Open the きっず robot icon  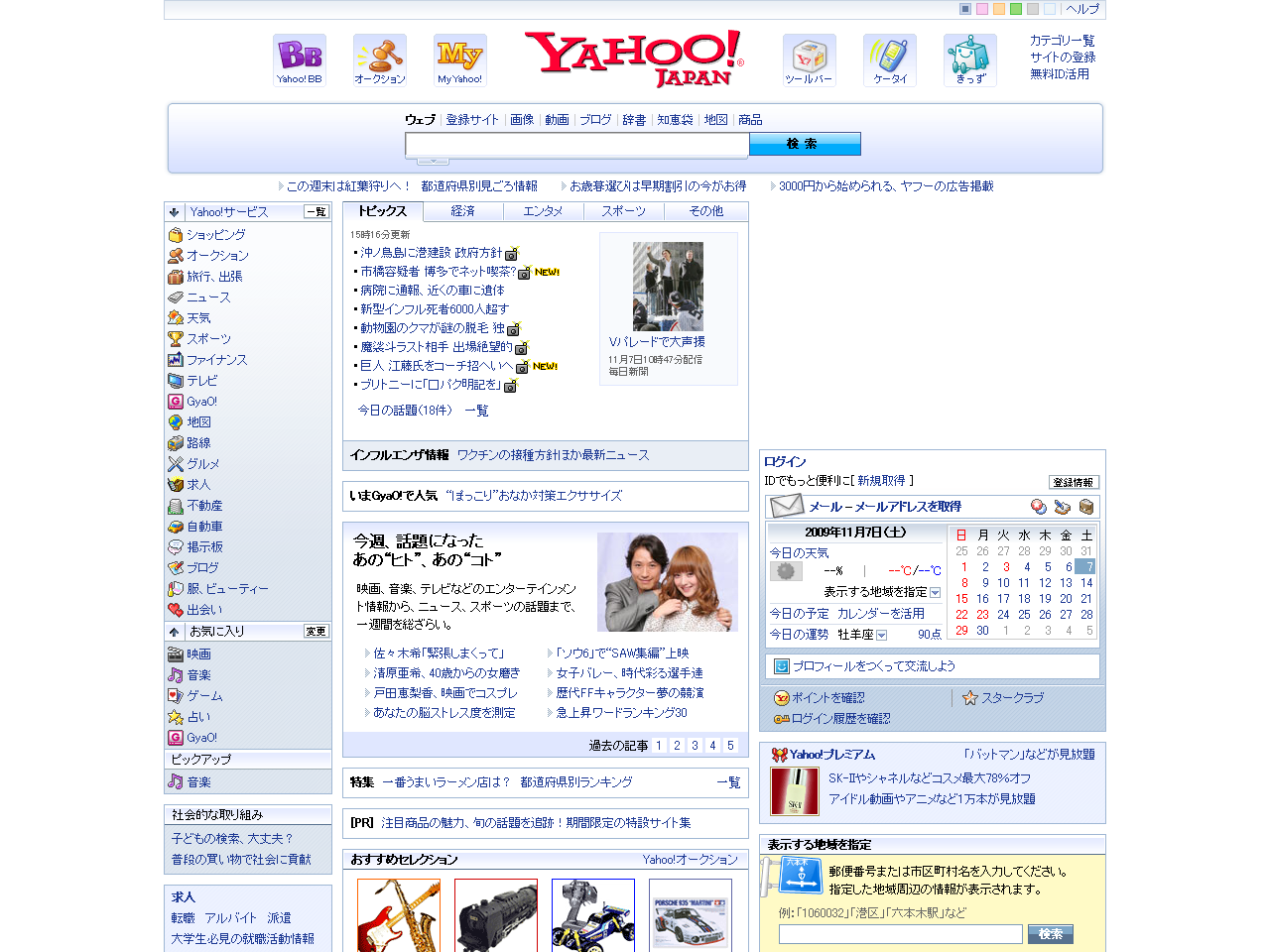pyautogui.click(x=970, y=60)
